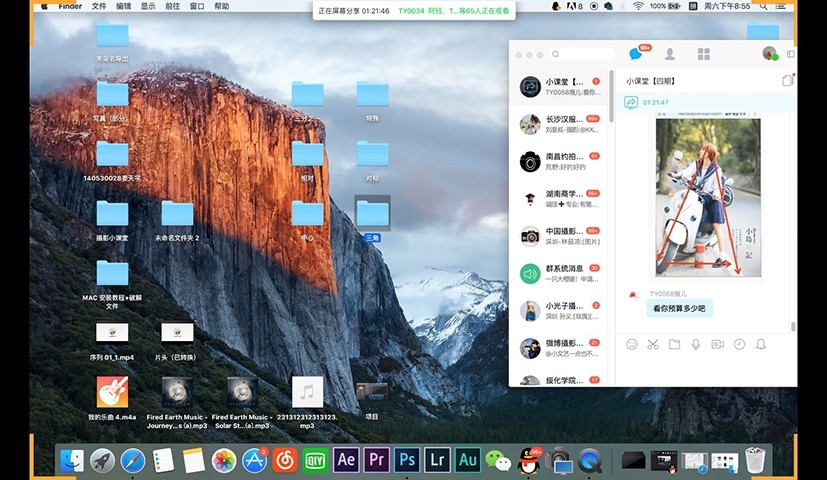Open the 前往 menu
The image size is (827, 480).
tap(172, 6)
